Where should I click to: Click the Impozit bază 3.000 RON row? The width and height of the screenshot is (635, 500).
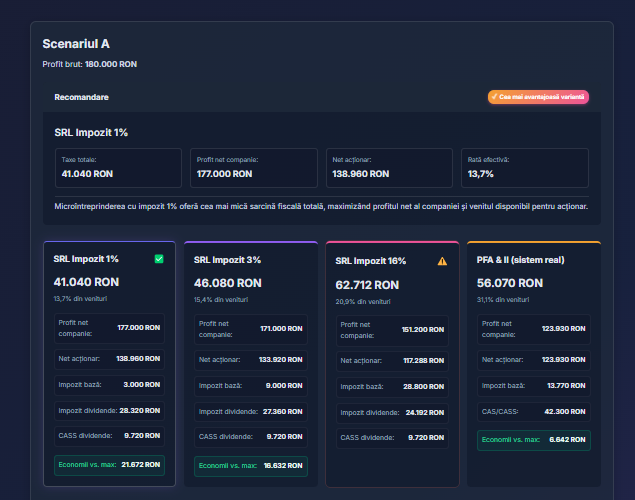pyautogui.click(x=109, y=384)
